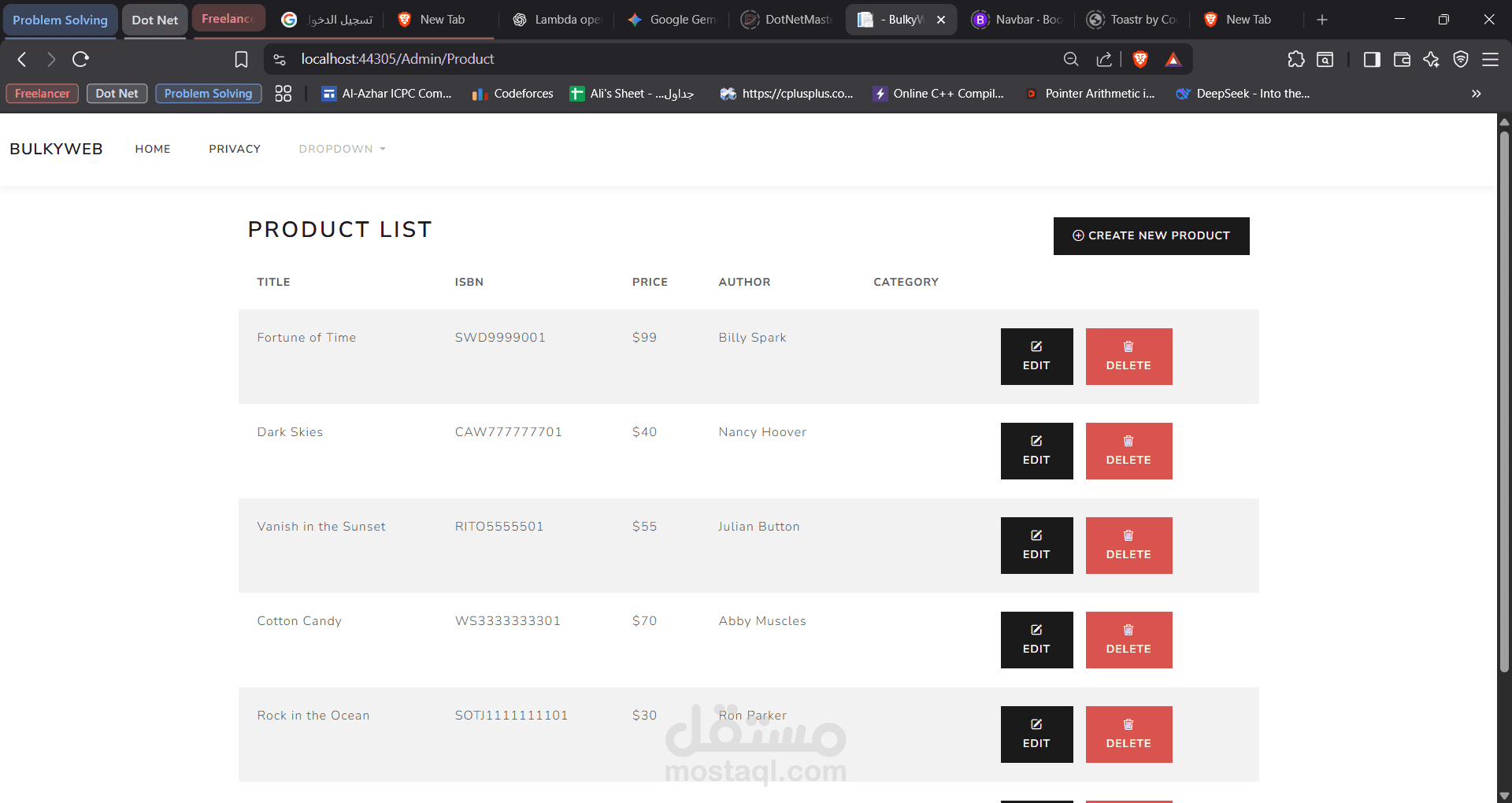Switch to the Navbar Bootstrap tab
The image size is (1512, 803).
point(1017,20)
